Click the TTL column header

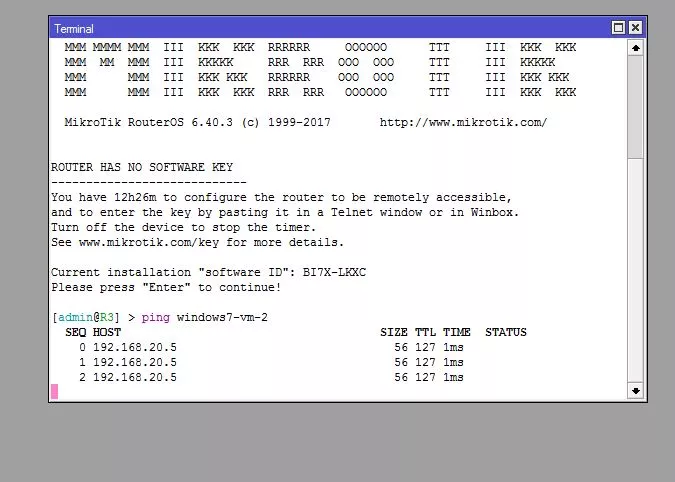click(425, 332)
